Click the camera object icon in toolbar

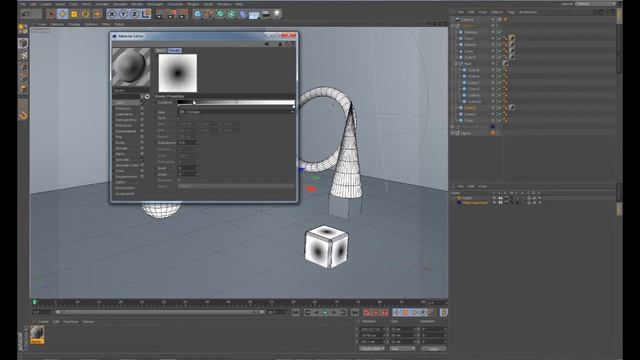click(266, 14)
